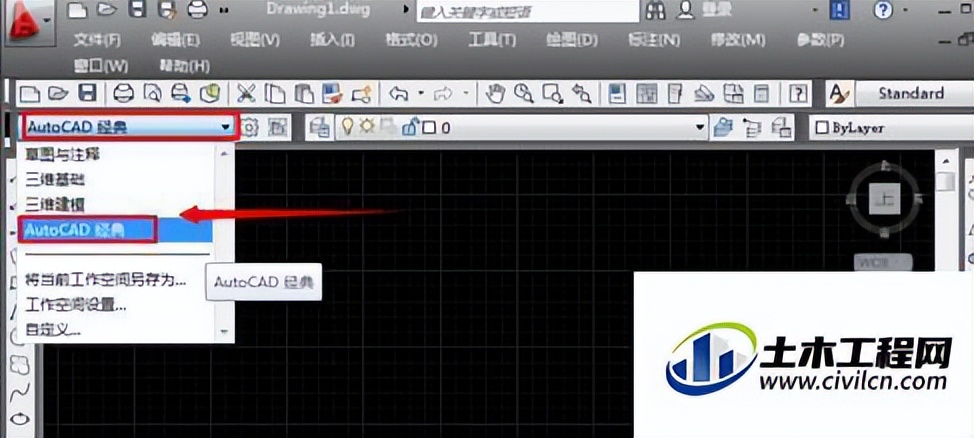This screenshot has width=974, height=438.
Task: Expand the Redo history dropdown arrow
Action: point(466,94)
